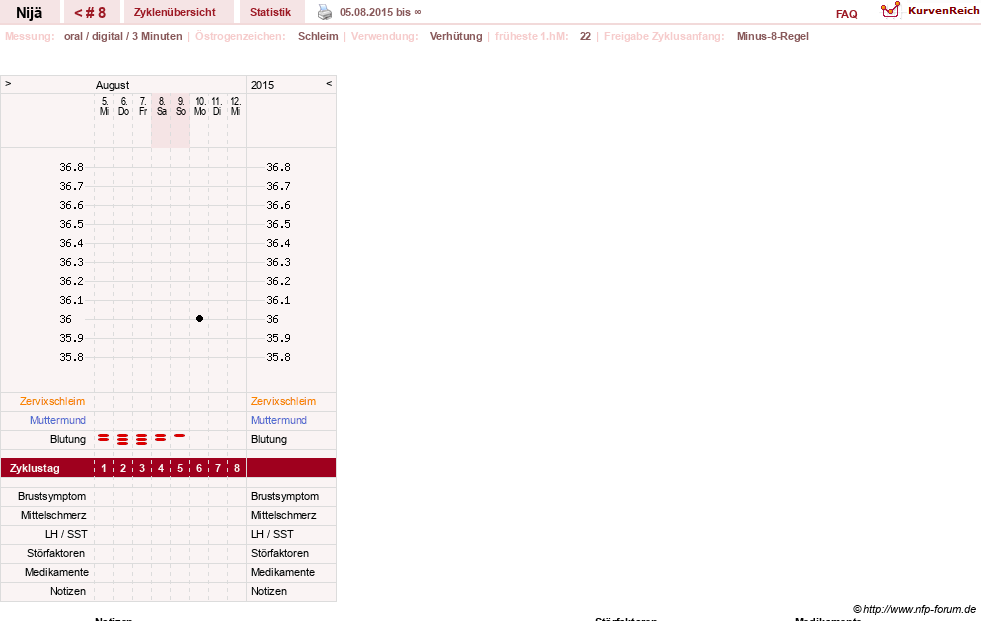
Task: Click the '6. Do' date column header
Action: 123,106
